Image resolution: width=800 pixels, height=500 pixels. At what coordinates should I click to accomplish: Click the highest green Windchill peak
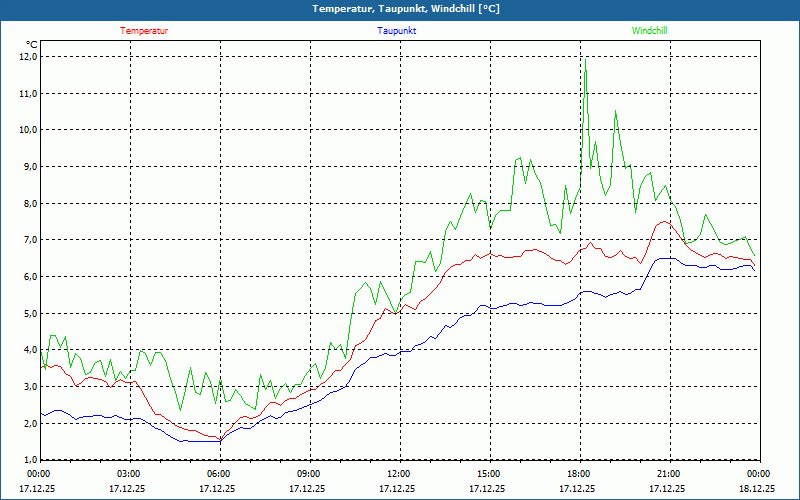(585, 60)
